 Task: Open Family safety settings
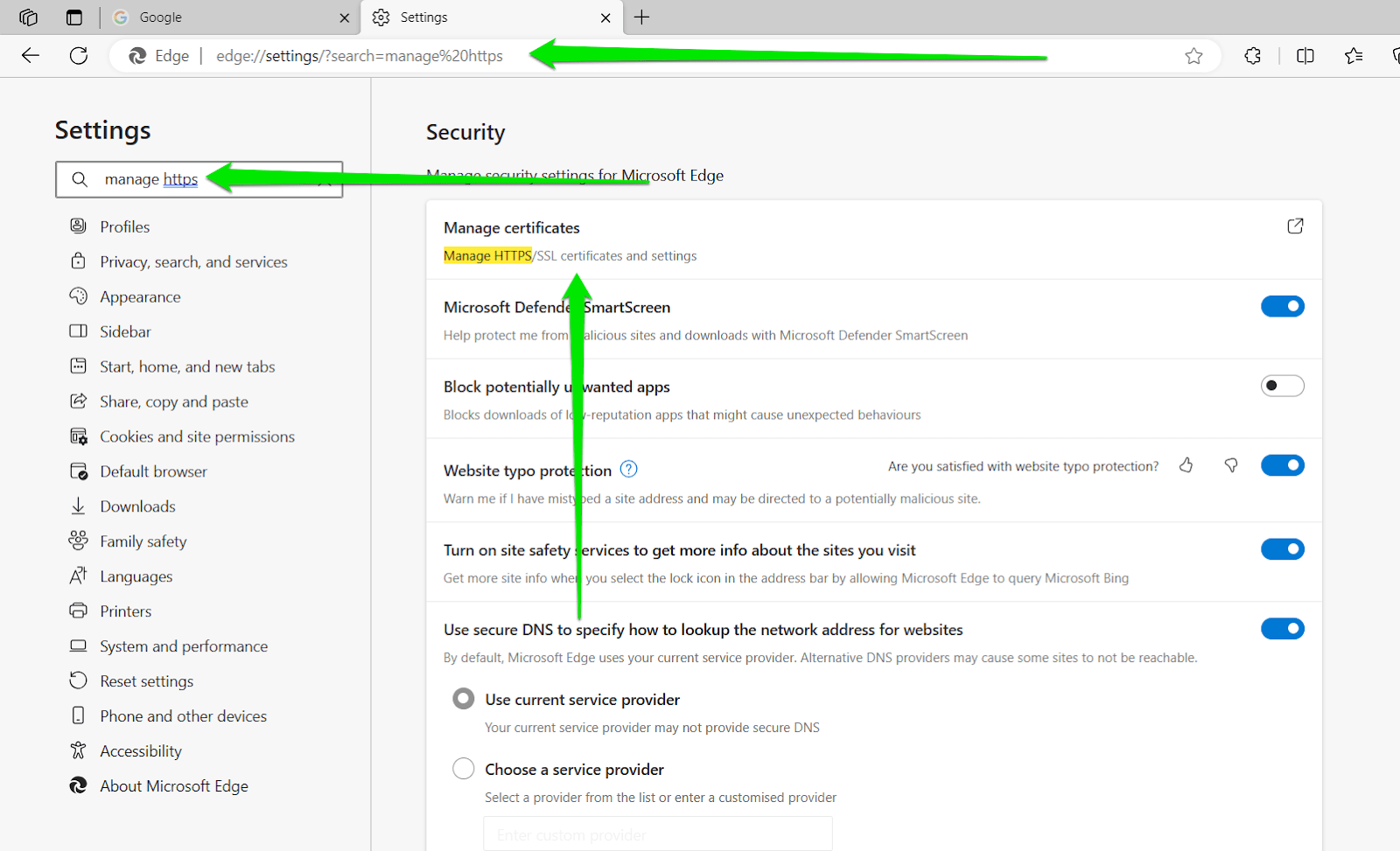(143, 541)
